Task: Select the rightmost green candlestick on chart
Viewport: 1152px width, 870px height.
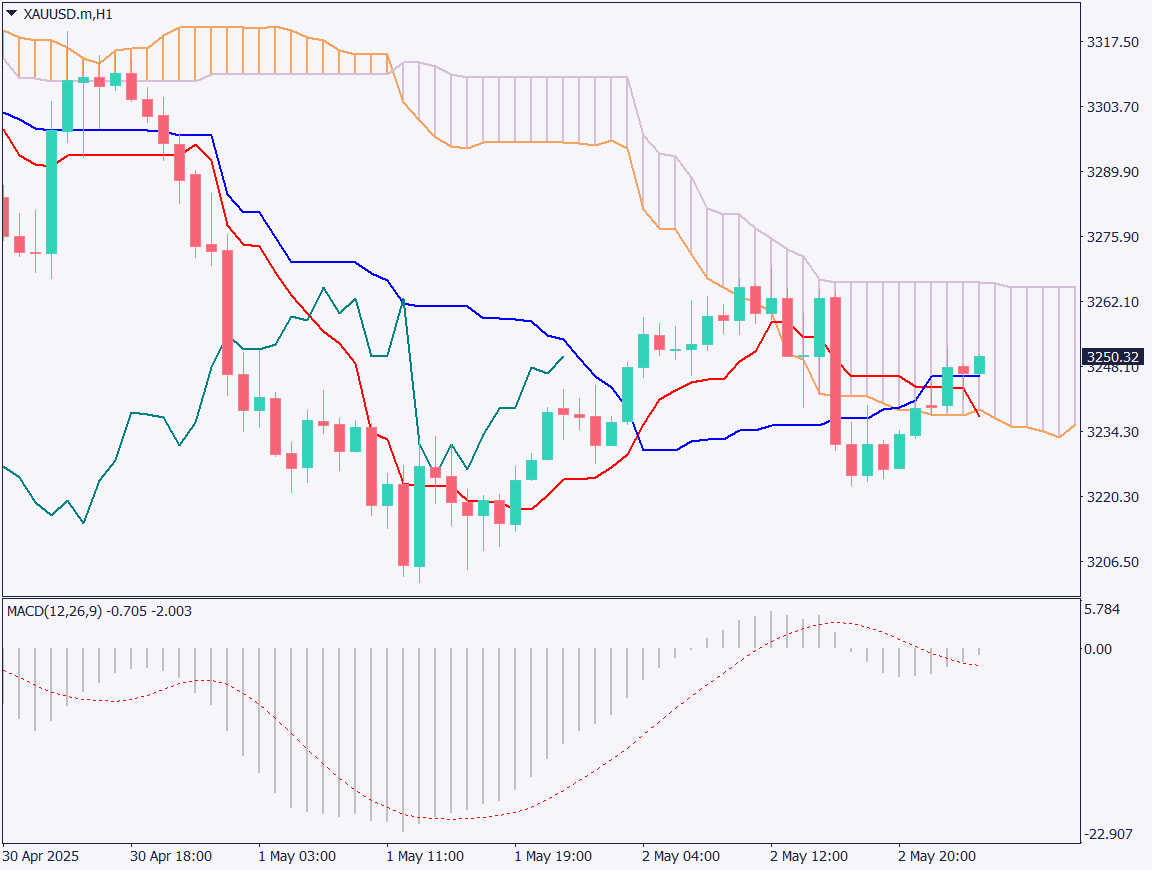Action: point(980,365)
